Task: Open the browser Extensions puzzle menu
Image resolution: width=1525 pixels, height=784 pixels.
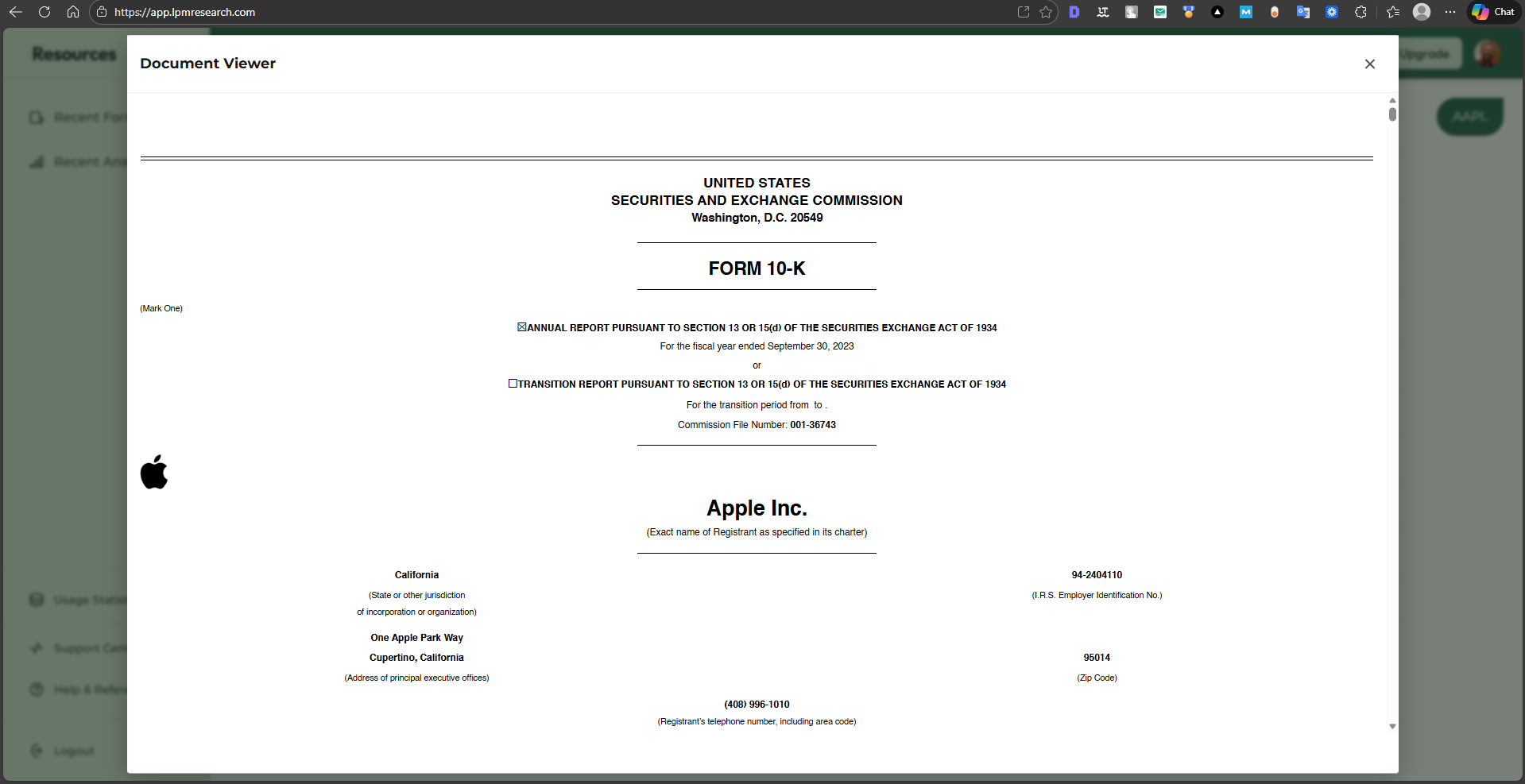Action: click(1361, 12)
